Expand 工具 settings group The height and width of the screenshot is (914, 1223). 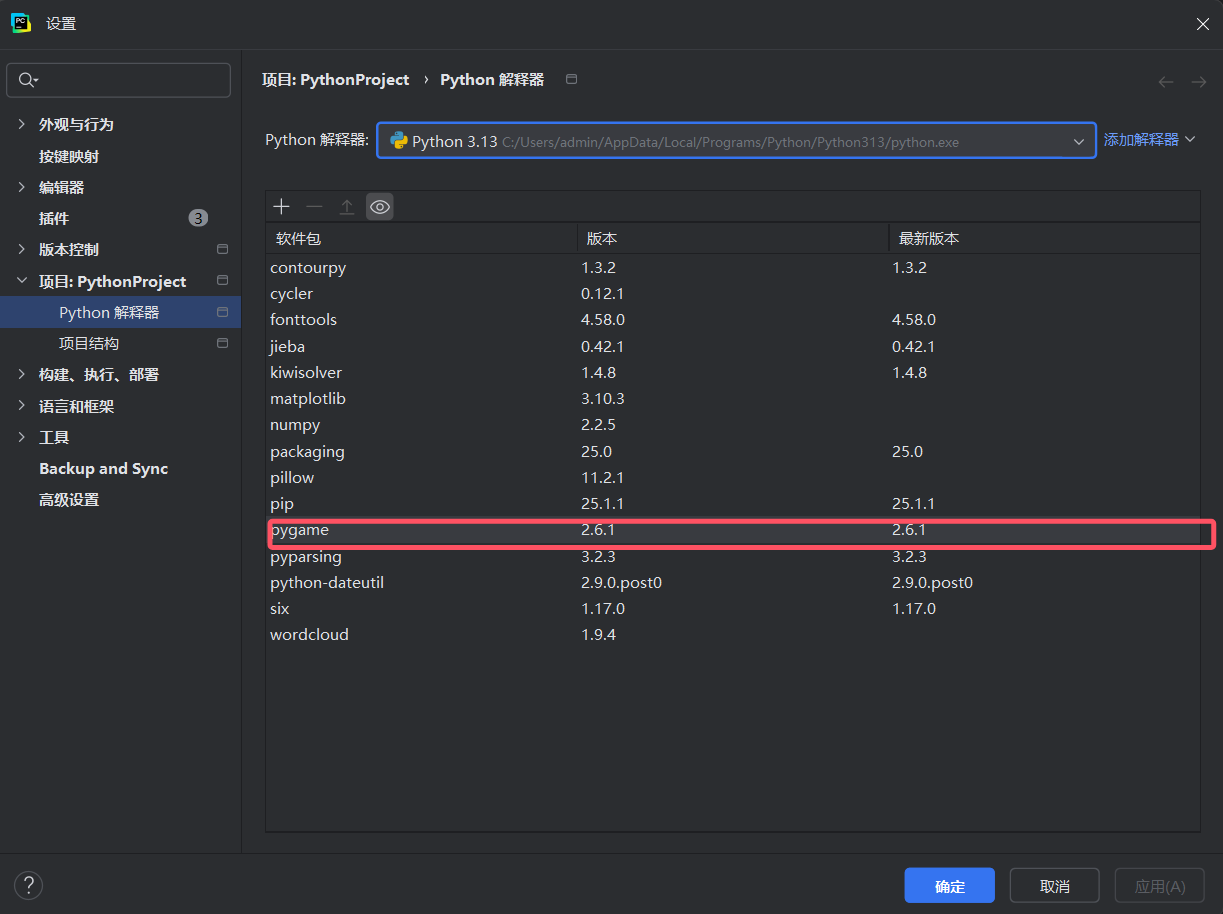click(22, 437)
